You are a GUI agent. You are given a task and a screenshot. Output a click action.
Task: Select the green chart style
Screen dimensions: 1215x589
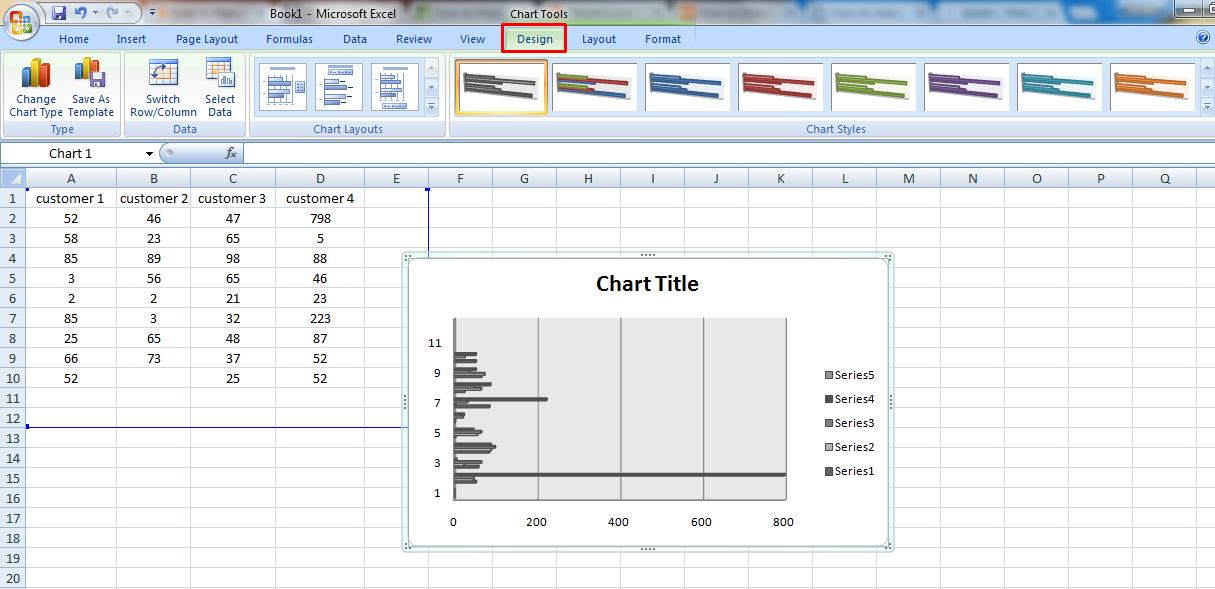[x=874, y=87]
